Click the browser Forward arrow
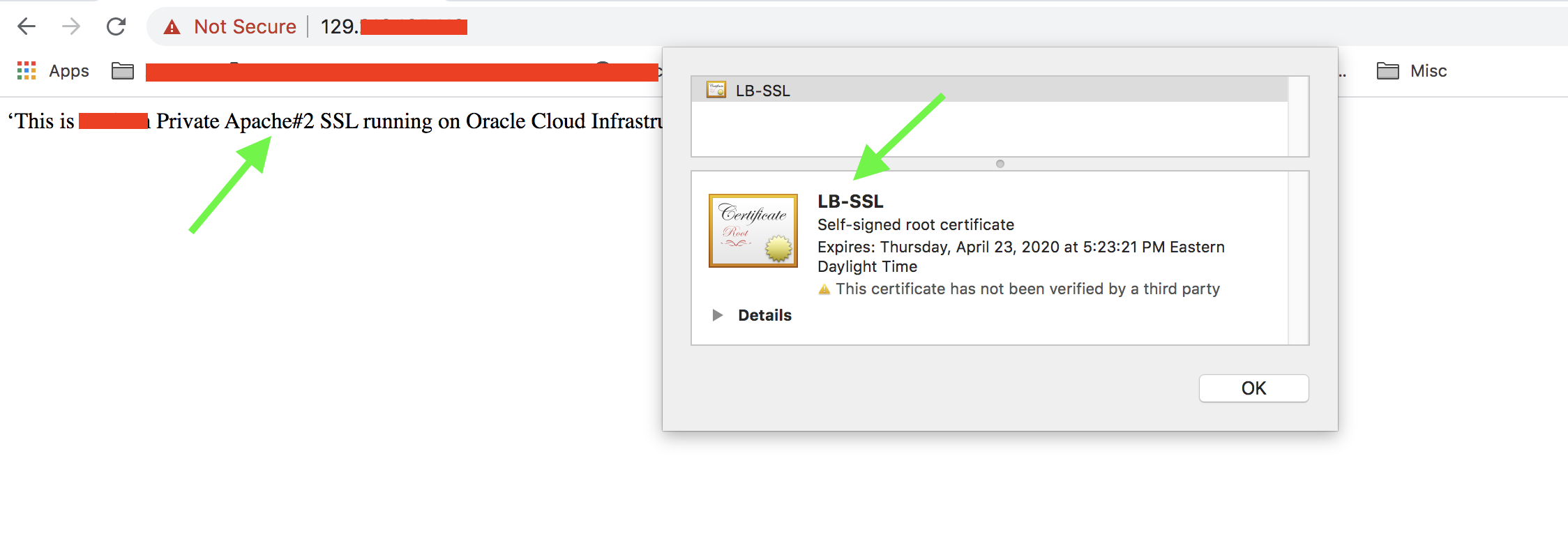This screenshot has width=1568, height=541. point(71,26)
